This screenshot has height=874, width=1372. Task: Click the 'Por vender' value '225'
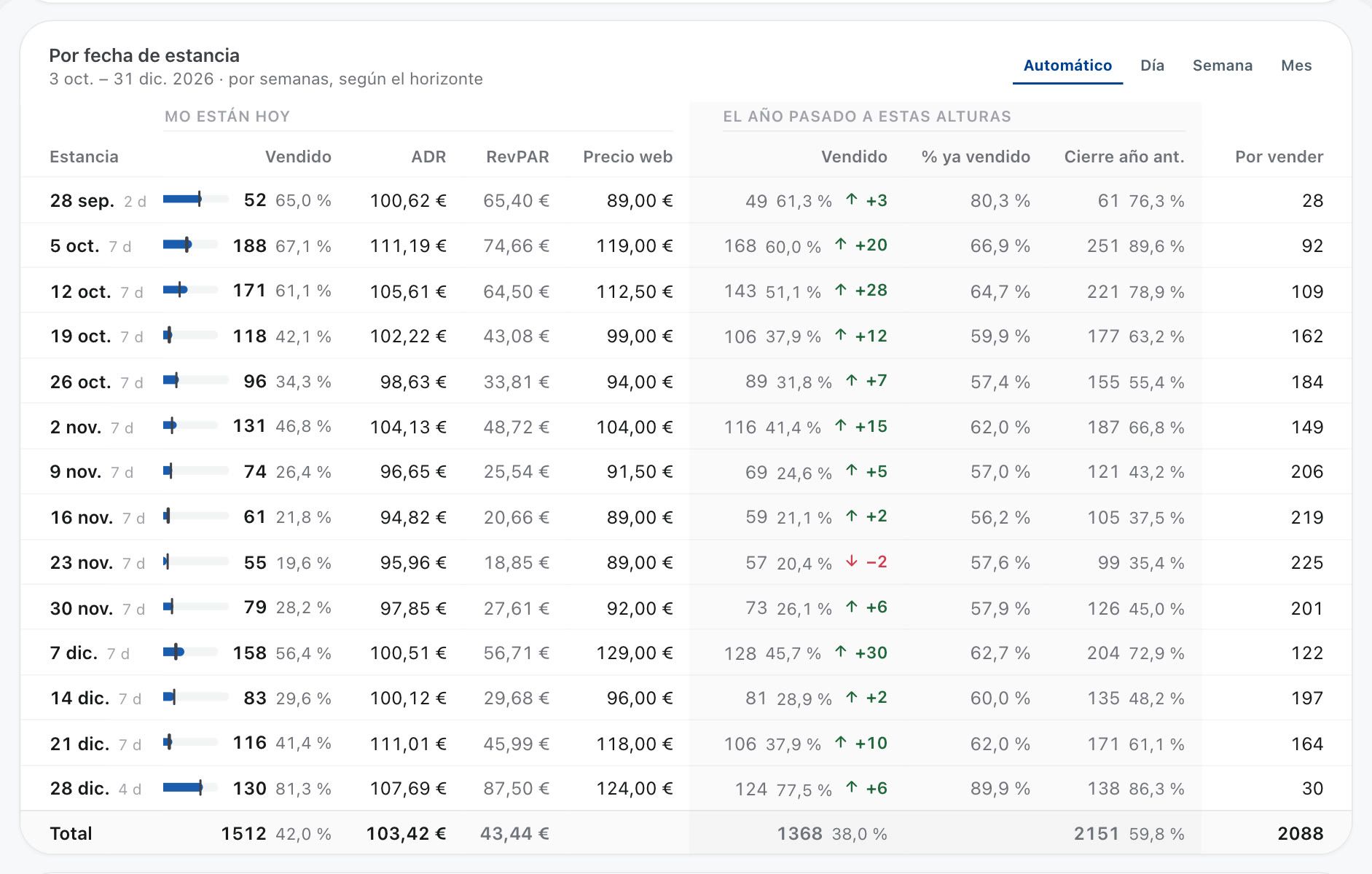coord(1307,563)
